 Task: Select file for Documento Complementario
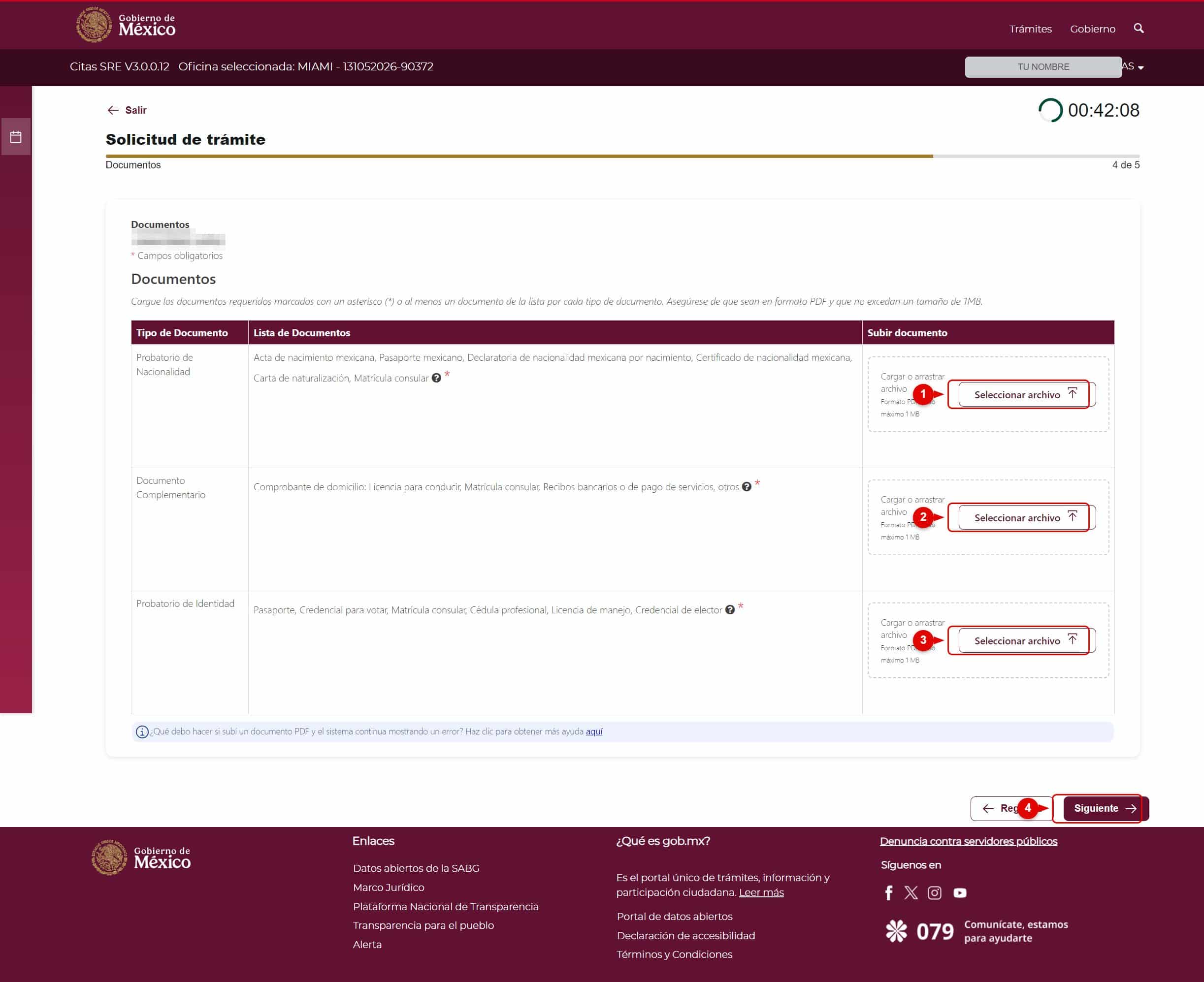point(1027,518)
